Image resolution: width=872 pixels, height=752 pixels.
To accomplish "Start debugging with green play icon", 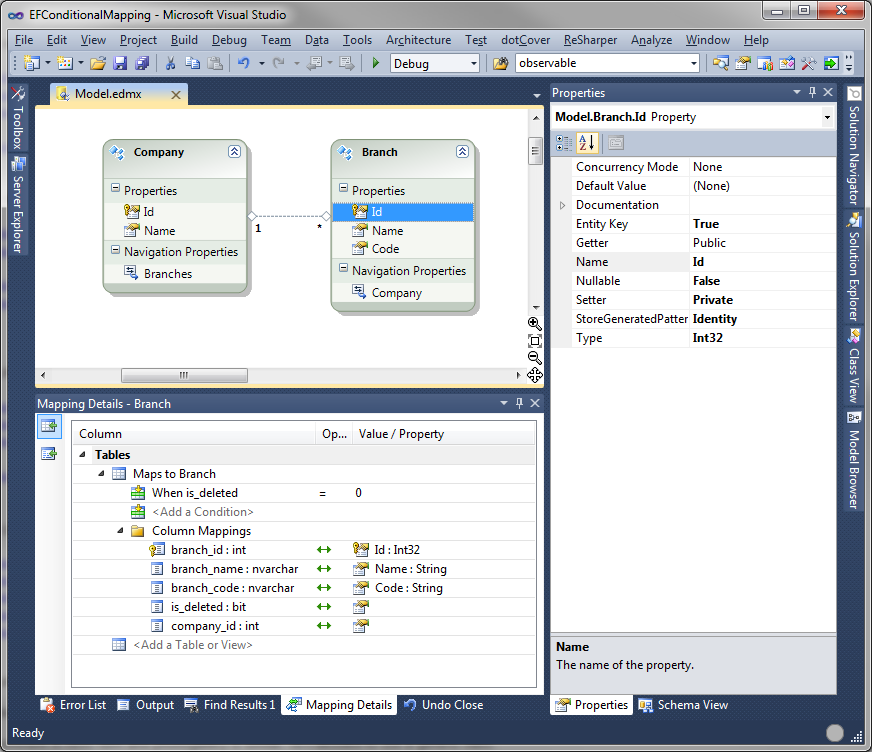I will point(376,63).
